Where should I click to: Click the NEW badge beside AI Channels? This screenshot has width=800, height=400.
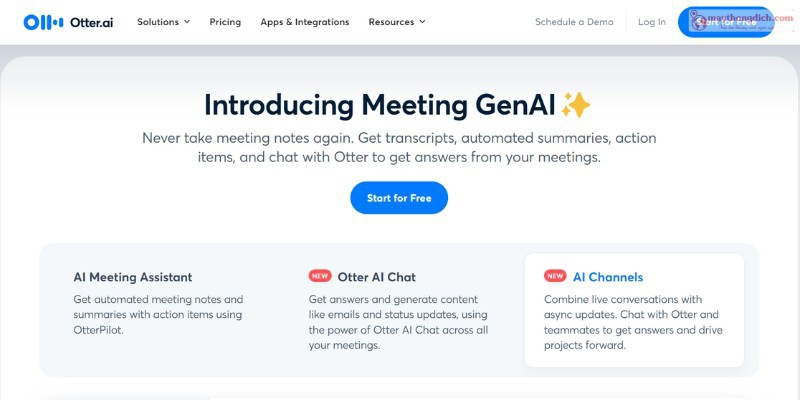[555, 277]
